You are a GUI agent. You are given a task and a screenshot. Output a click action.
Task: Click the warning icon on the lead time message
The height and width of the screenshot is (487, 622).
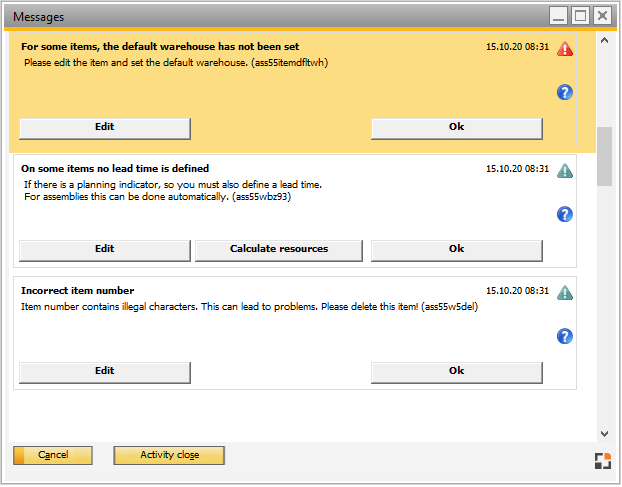[565, 170]
